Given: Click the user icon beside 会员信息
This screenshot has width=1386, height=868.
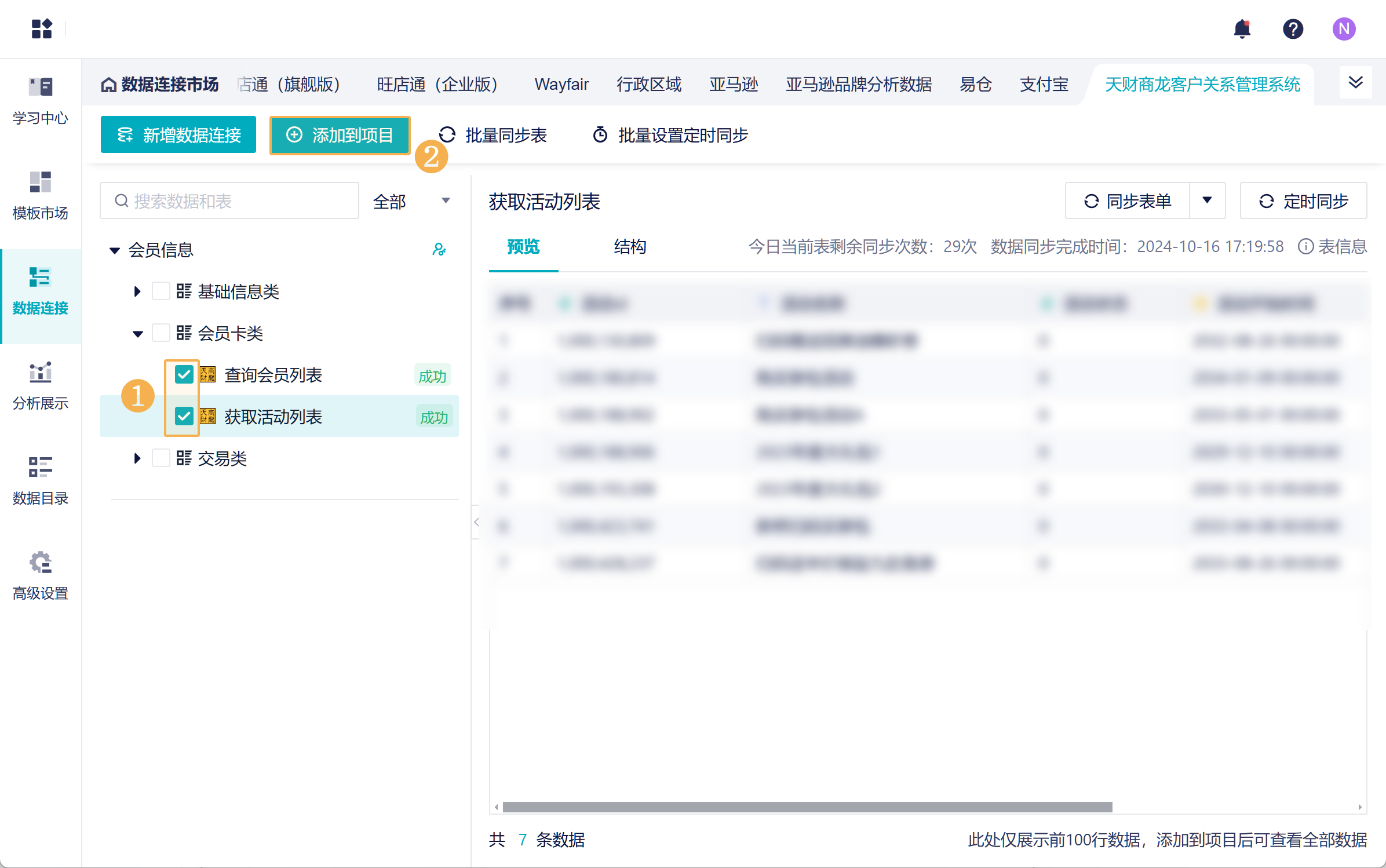Looking at the screenshot, I should coord(439,250).
